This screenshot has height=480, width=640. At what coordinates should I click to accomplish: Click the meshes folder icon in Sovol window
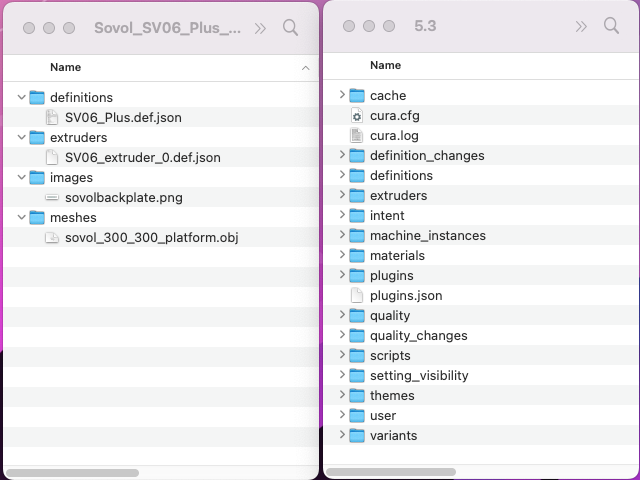pyautogui.click(x=37, y=218)
